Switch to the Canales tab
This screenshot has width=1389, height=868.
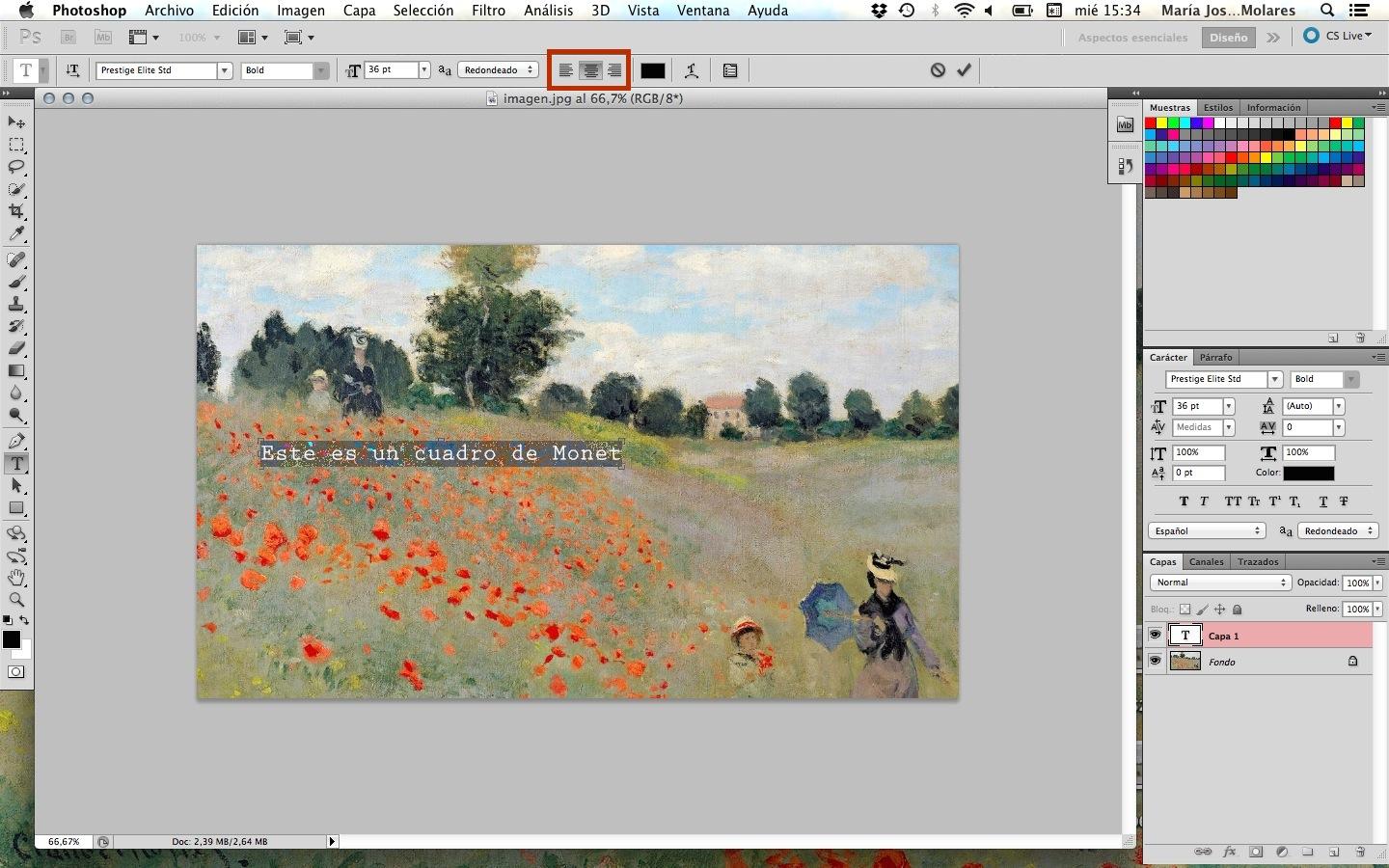tap(1206, 561)
